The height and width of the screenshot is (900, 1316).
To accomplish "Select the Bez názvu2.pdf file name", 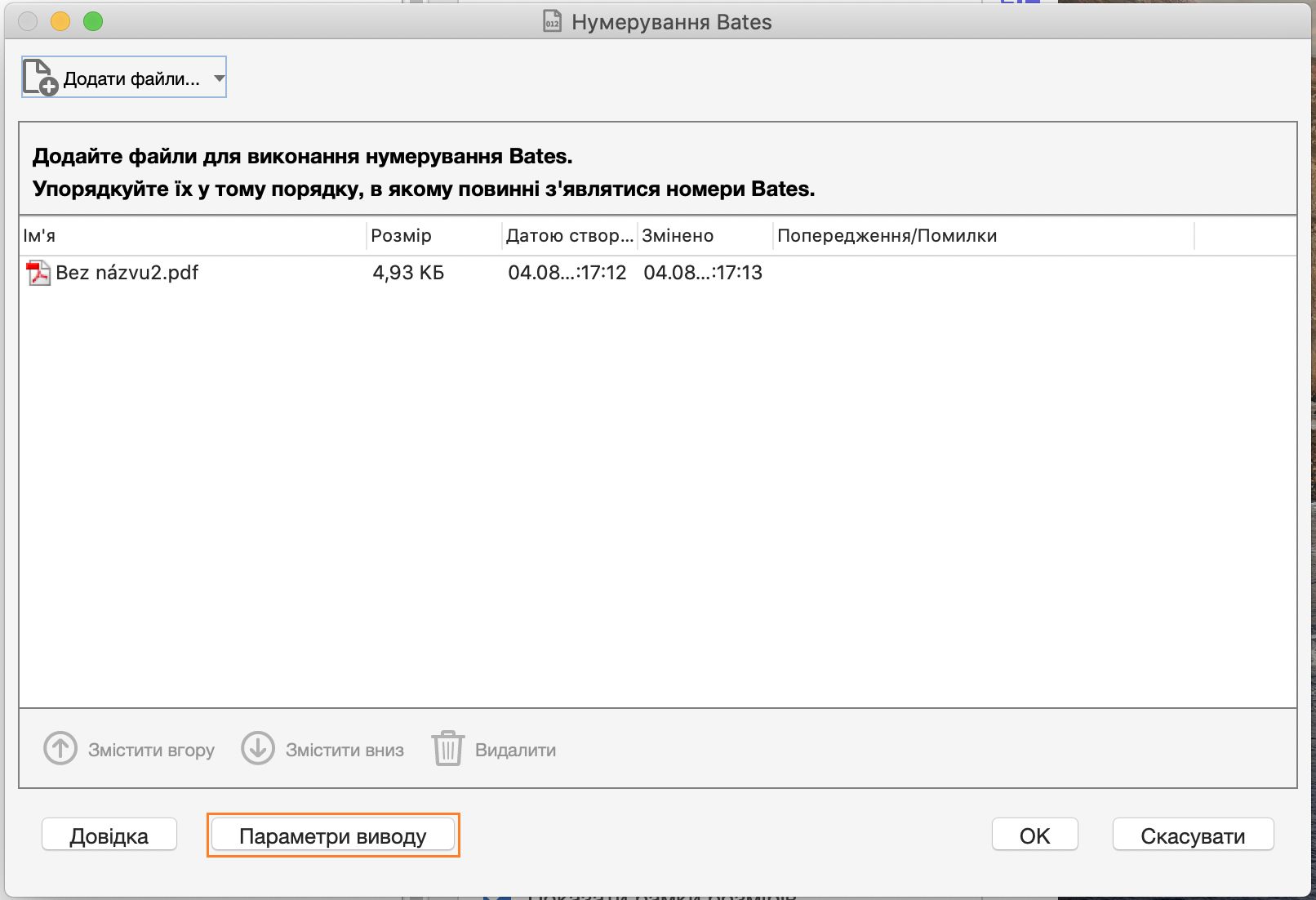I will pos(127,273).
